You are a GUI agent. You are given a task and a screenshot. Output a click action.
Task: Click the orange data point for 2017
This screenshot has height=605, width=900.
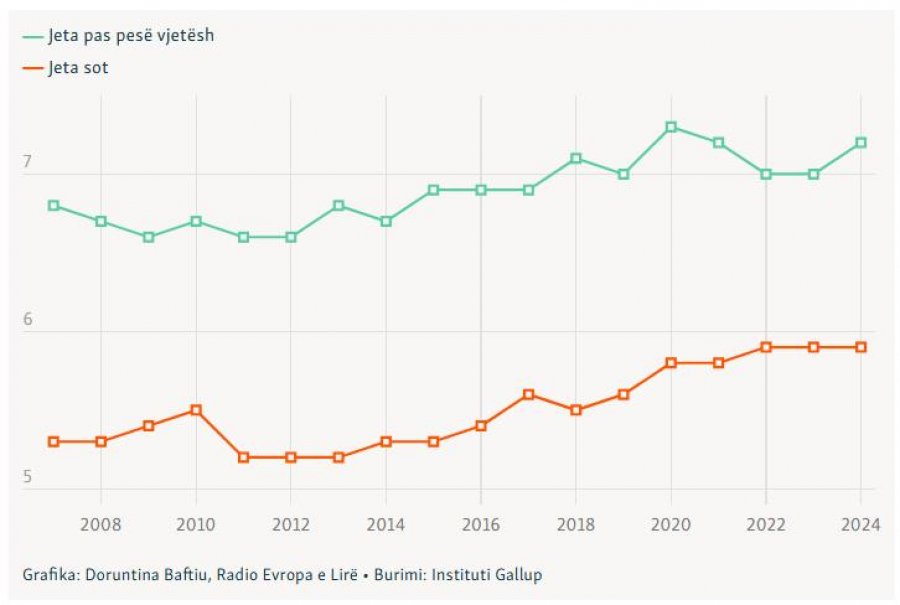(528, 394)
